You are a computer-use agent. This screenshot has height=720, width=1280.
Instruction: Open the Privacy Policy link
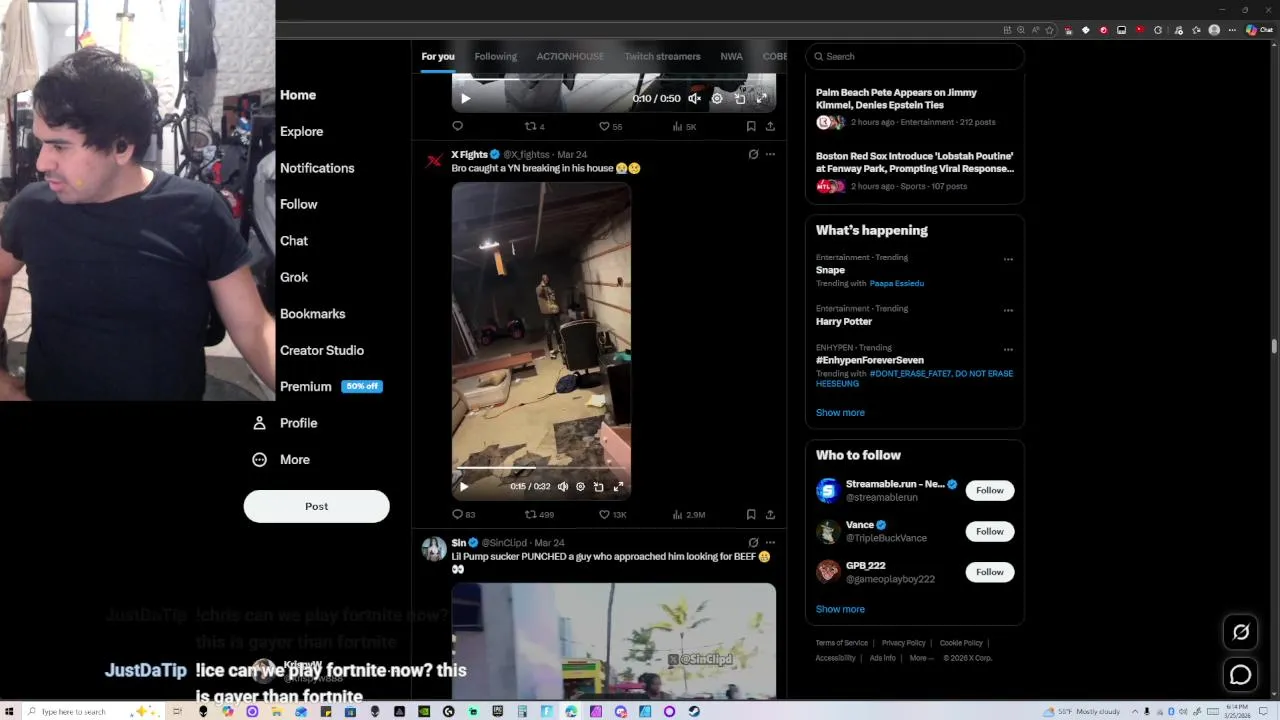click(x=903, y=643)
